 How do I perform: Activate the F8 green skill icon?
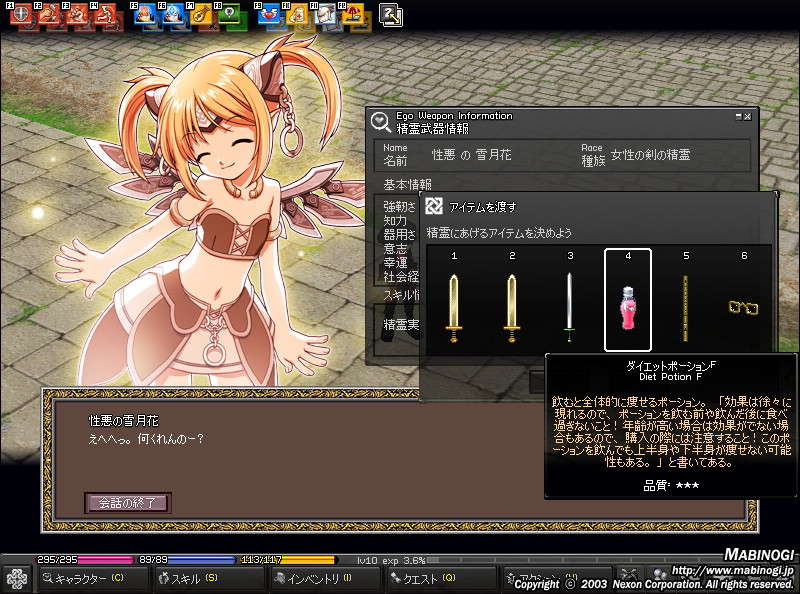point(230,14)
